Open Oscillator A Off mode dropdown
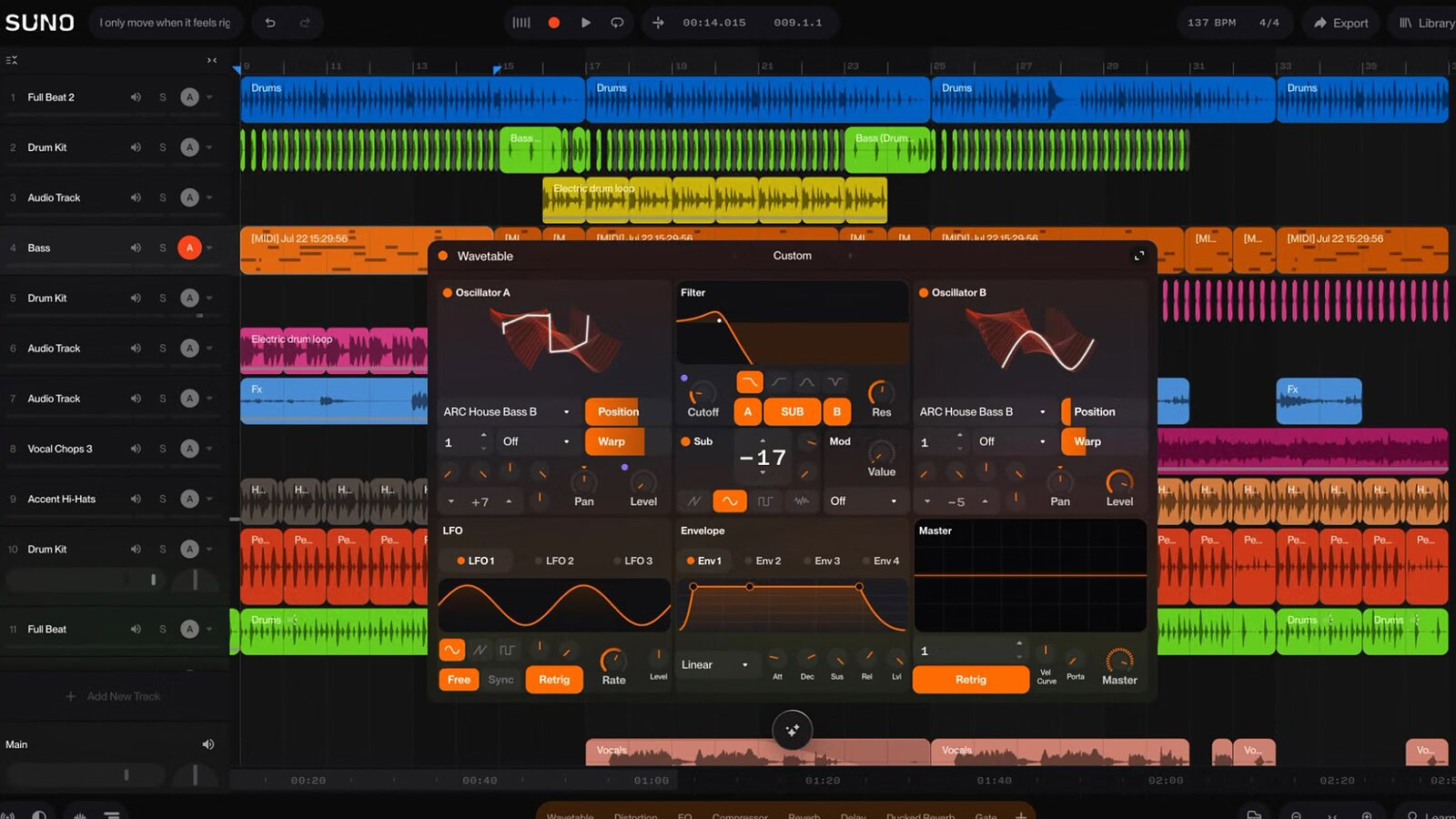Viewport: 1456px width, 819px height. click(x=537, y=441)
